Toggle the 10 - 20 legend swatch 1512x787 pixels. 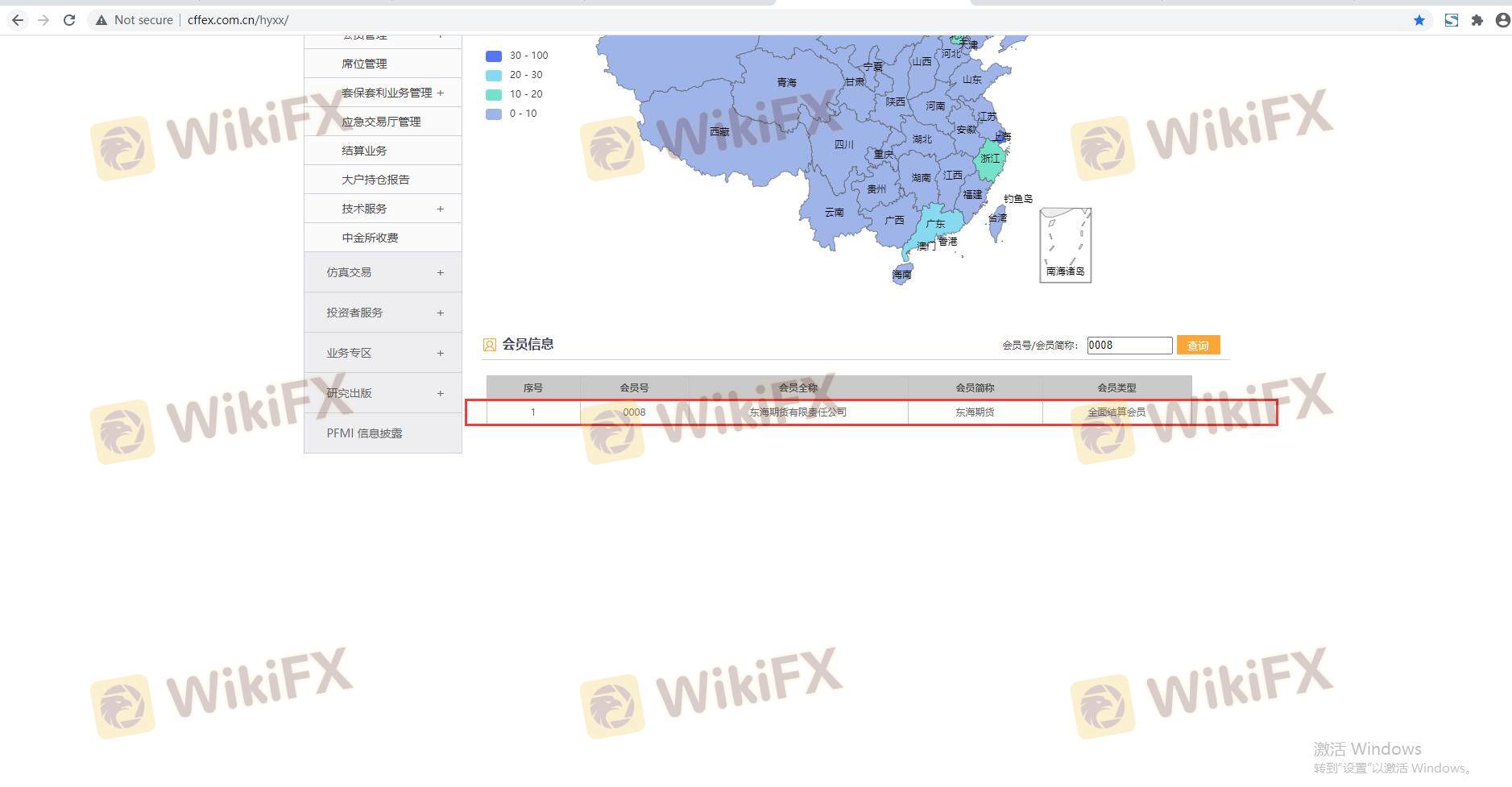[494, 94]
